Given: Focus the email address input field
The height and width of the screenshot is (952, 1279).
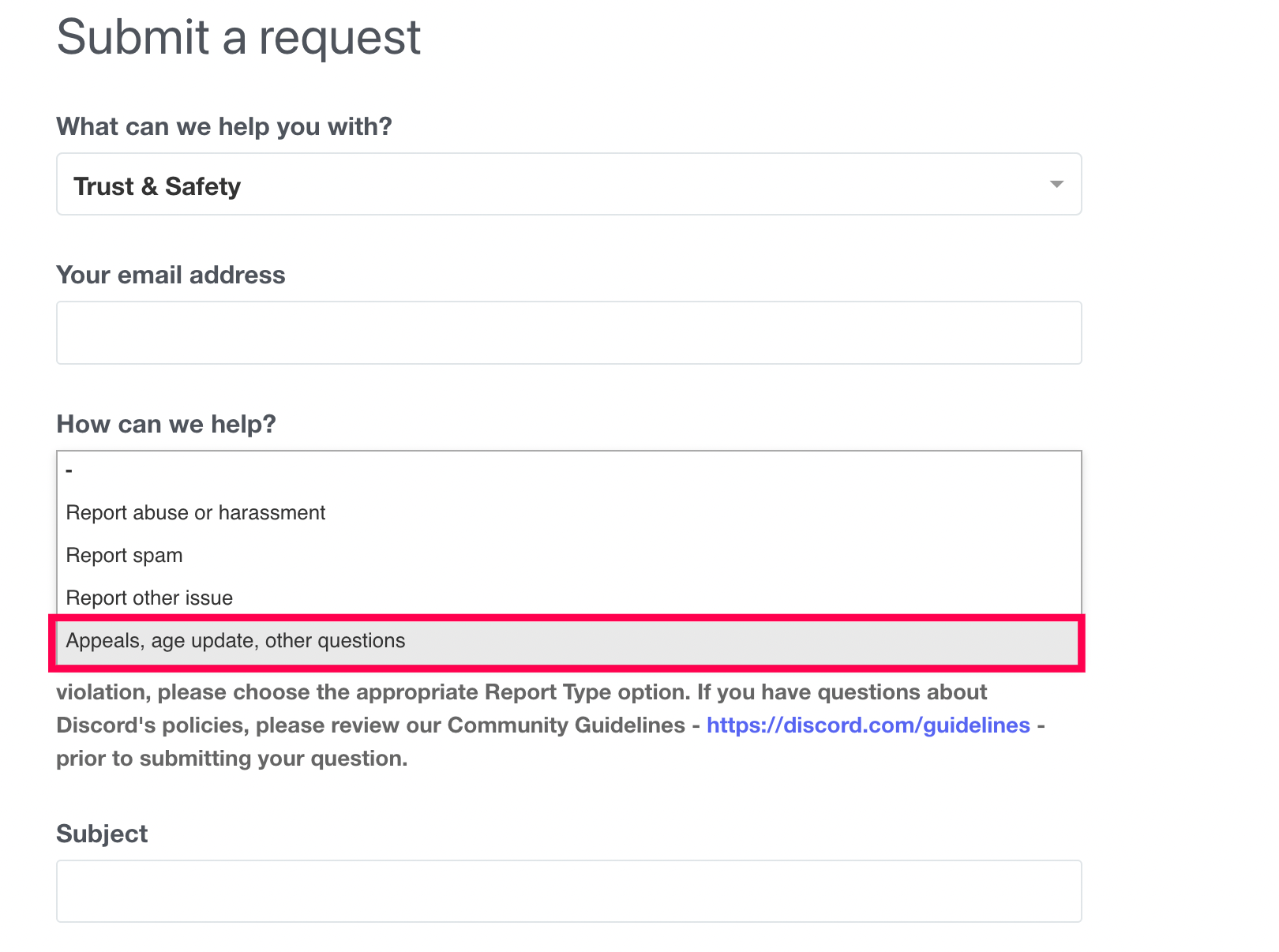Looking at the screenshot, I should [x=568, y=332].
